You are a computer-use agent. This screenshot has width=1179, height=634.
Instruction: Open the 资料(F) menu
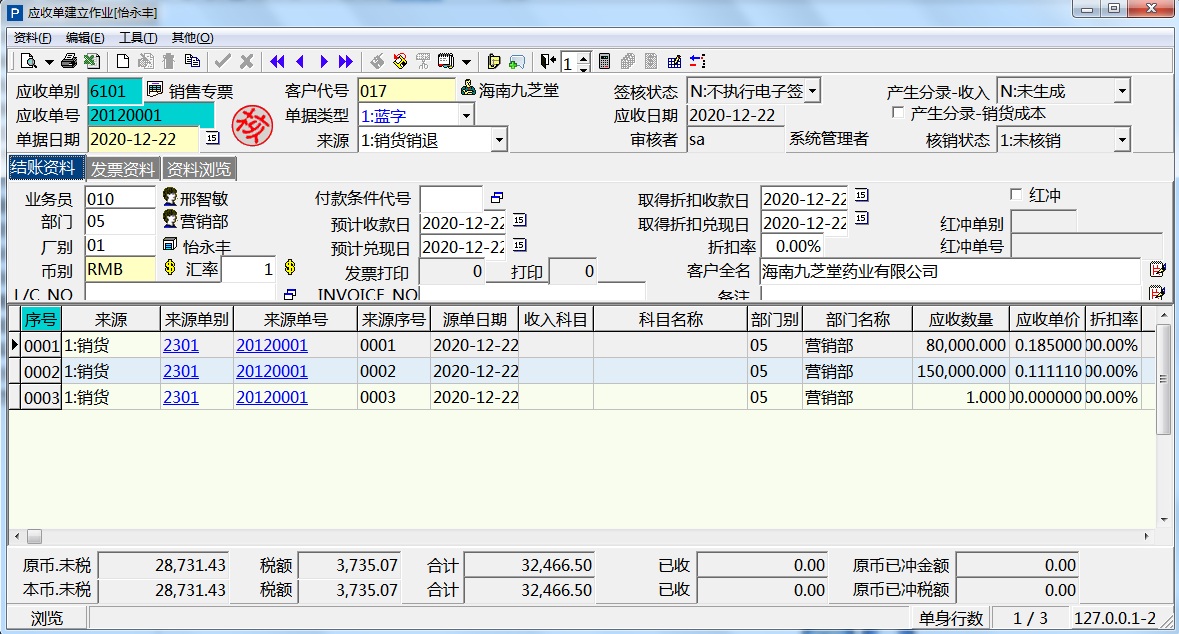pyautogui.click(x=33, y=38)
